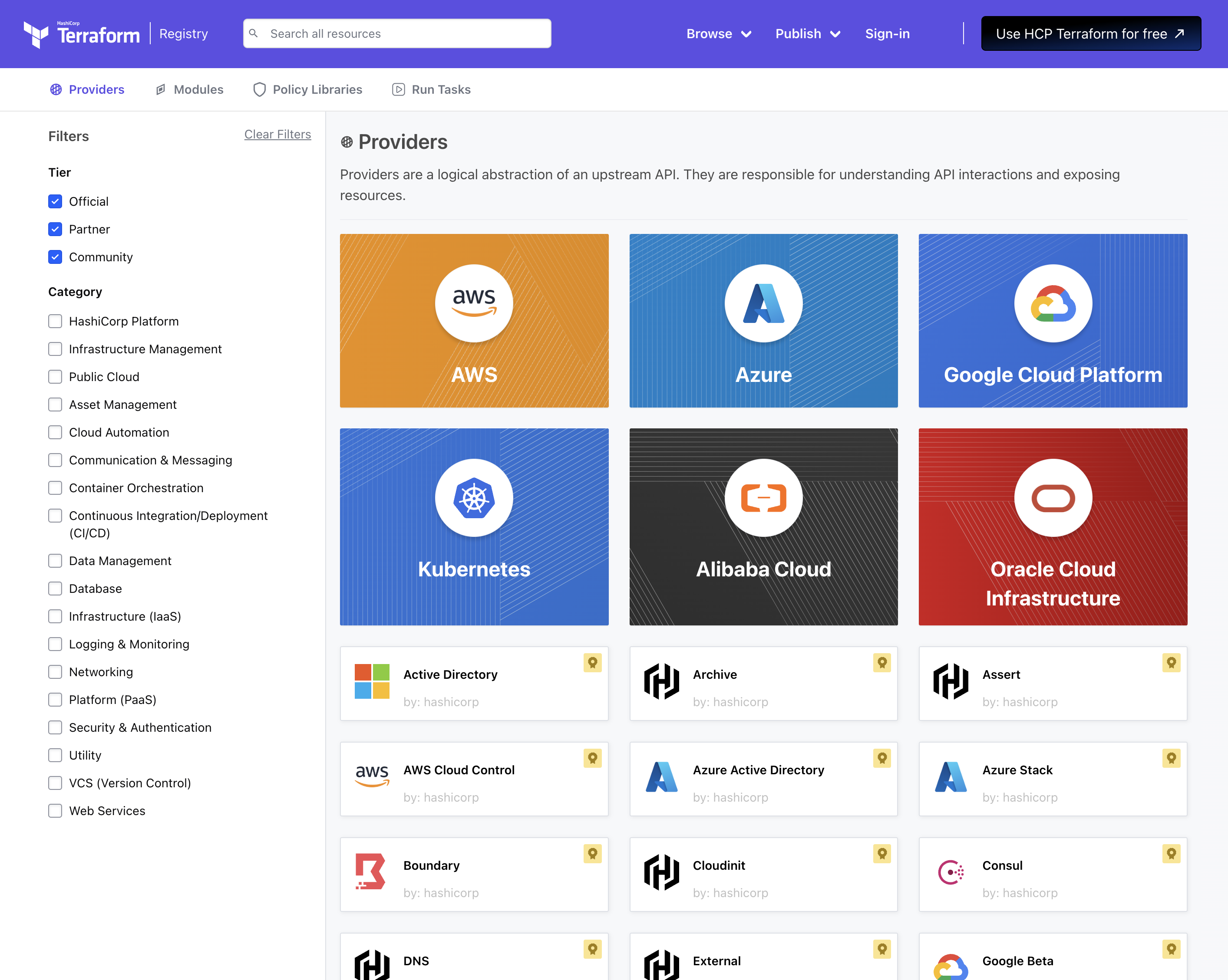
Task: Click the Alibaba Cloud logo circle
Action: click(x=763, y=498)
